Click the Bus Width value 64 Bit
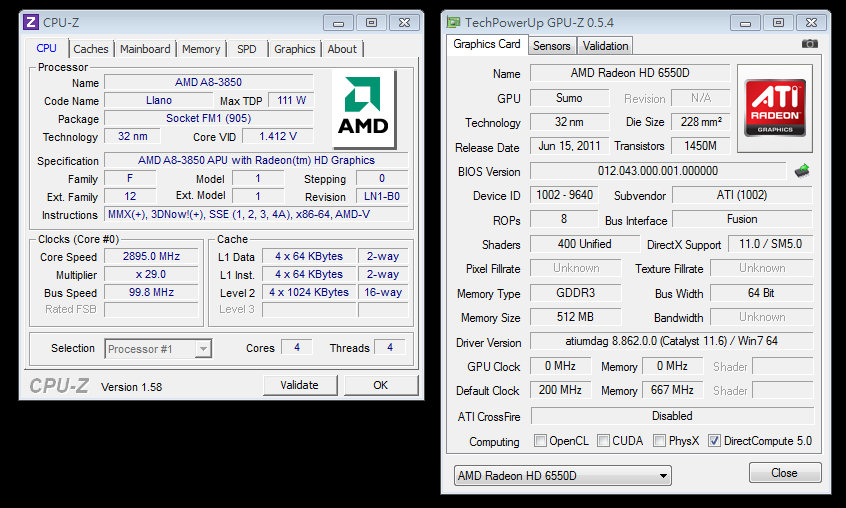Image resolution: width=846 pixels, height=508 pixels. pos(761,293)
